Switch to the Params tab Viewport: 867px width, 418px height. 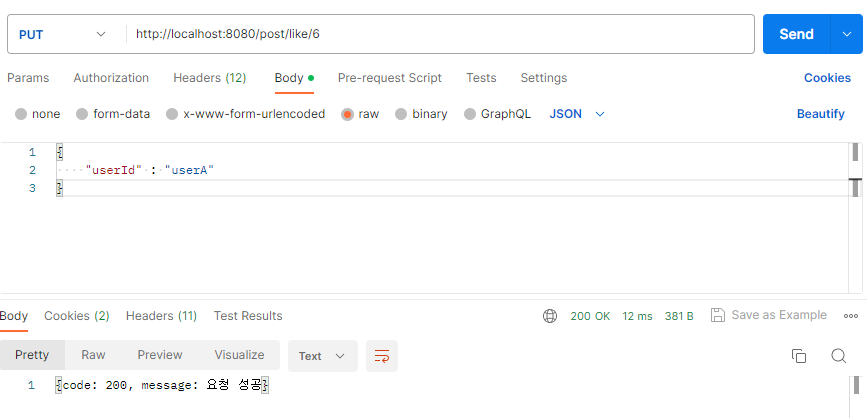point(28,78)
